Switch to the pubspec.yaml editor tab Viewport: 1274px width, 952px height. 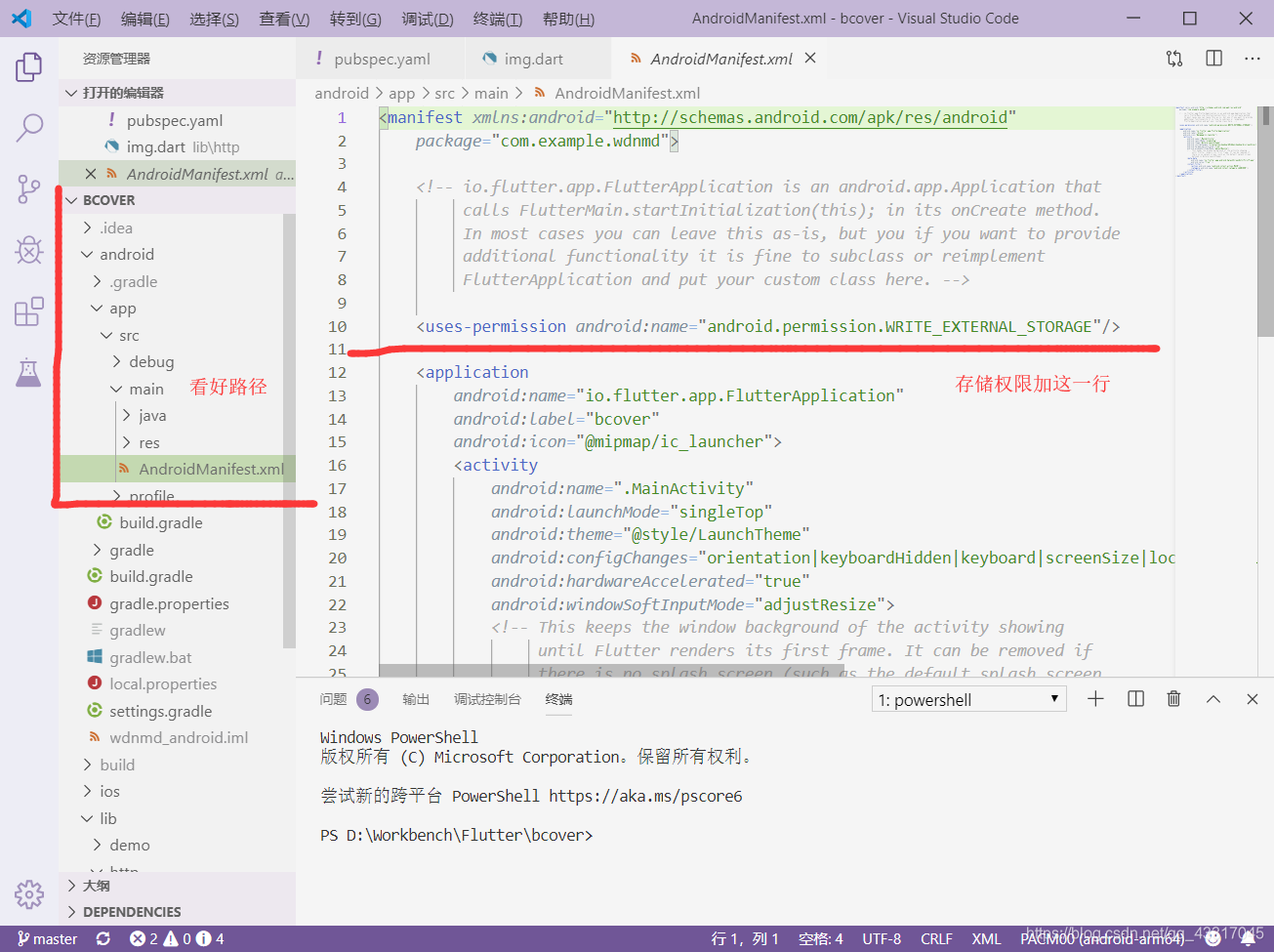tap(381, 59)
